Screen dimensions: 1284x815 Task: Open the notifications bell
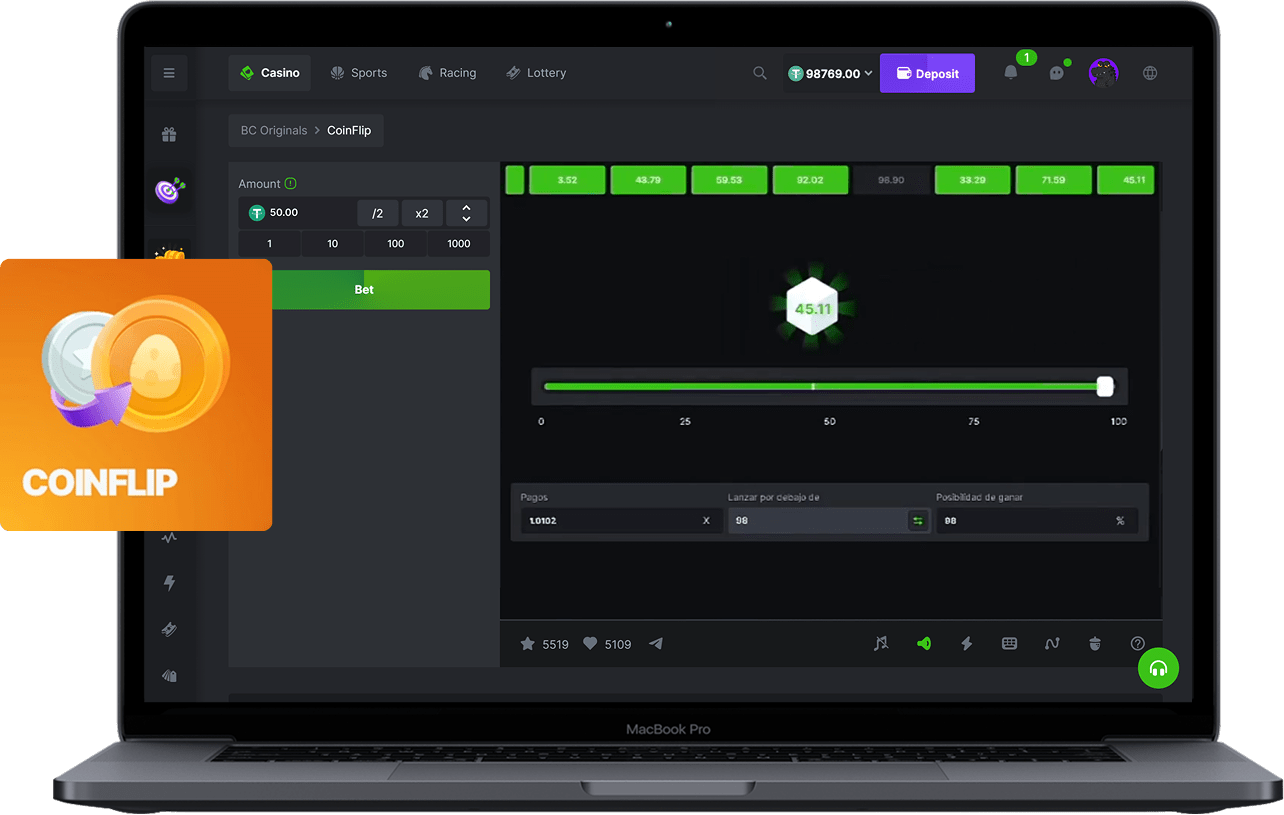click(x=1011, y=73)
